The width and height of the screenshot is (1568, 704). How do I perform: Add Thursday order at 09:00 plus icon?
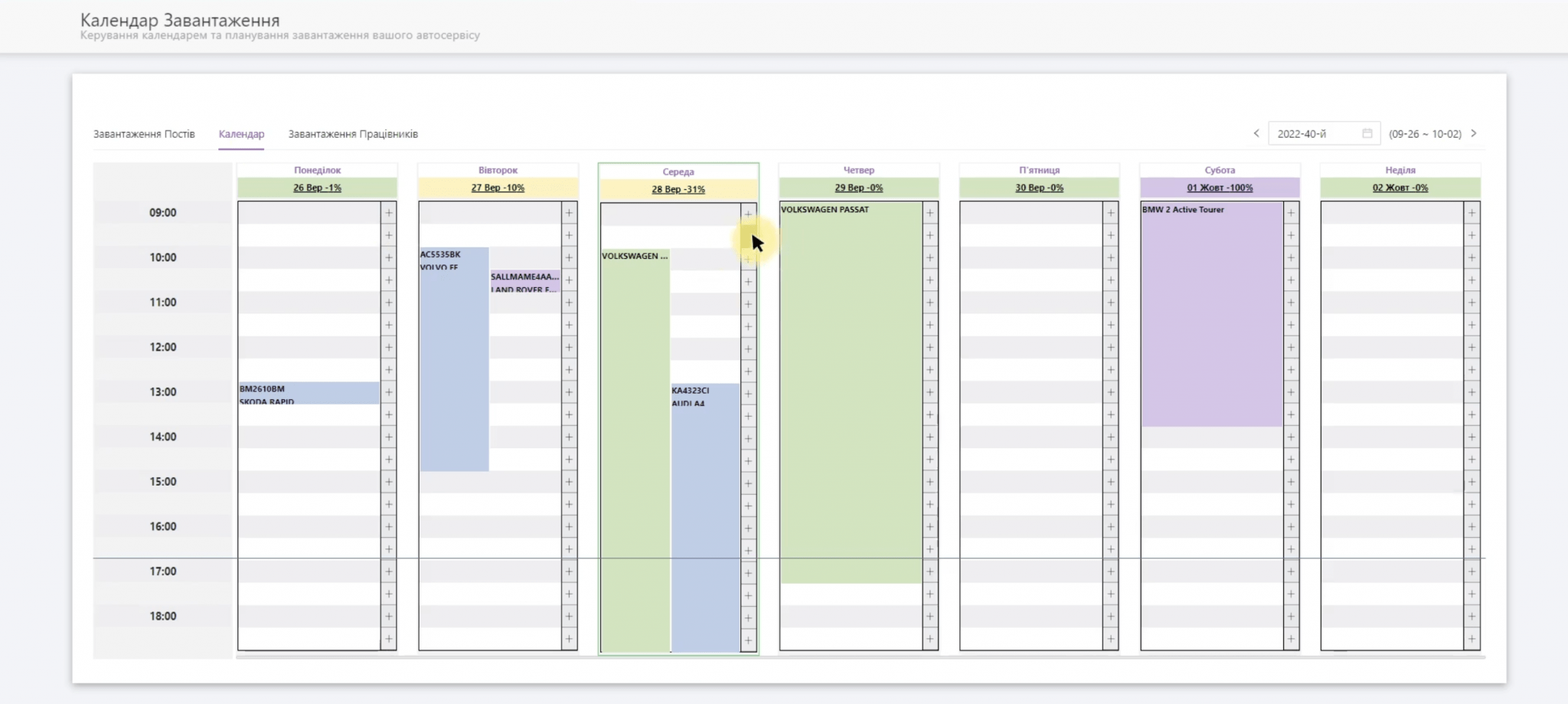930,213
